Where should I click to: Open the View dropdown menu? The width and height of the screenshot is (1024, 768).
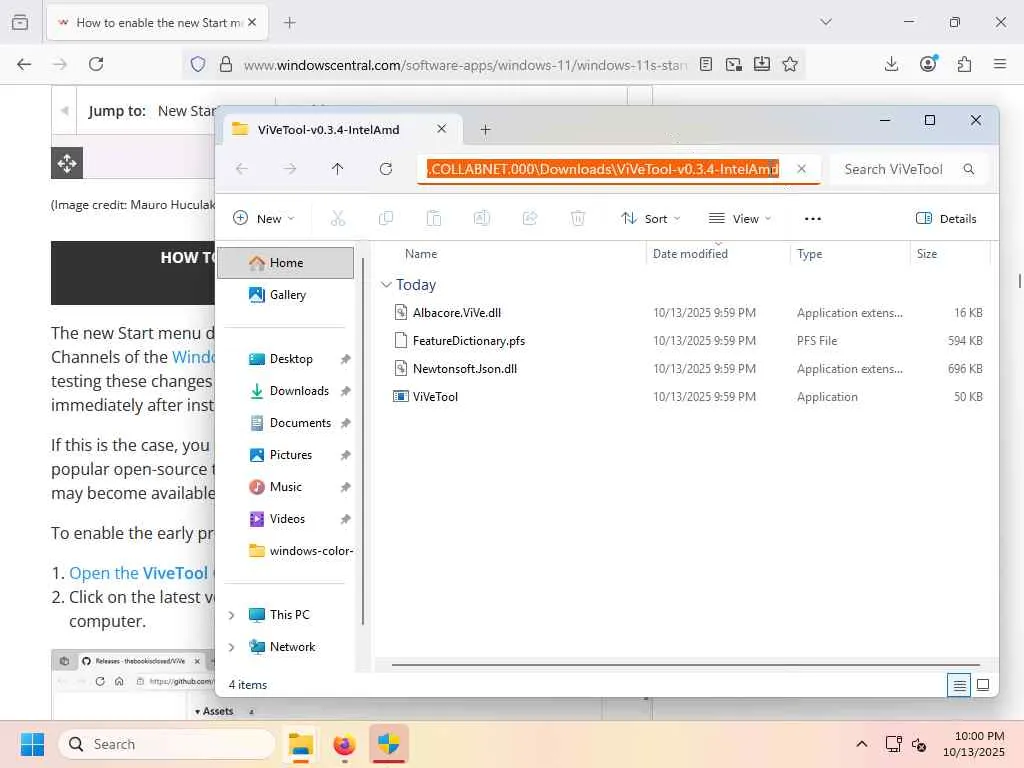point(740,218)
